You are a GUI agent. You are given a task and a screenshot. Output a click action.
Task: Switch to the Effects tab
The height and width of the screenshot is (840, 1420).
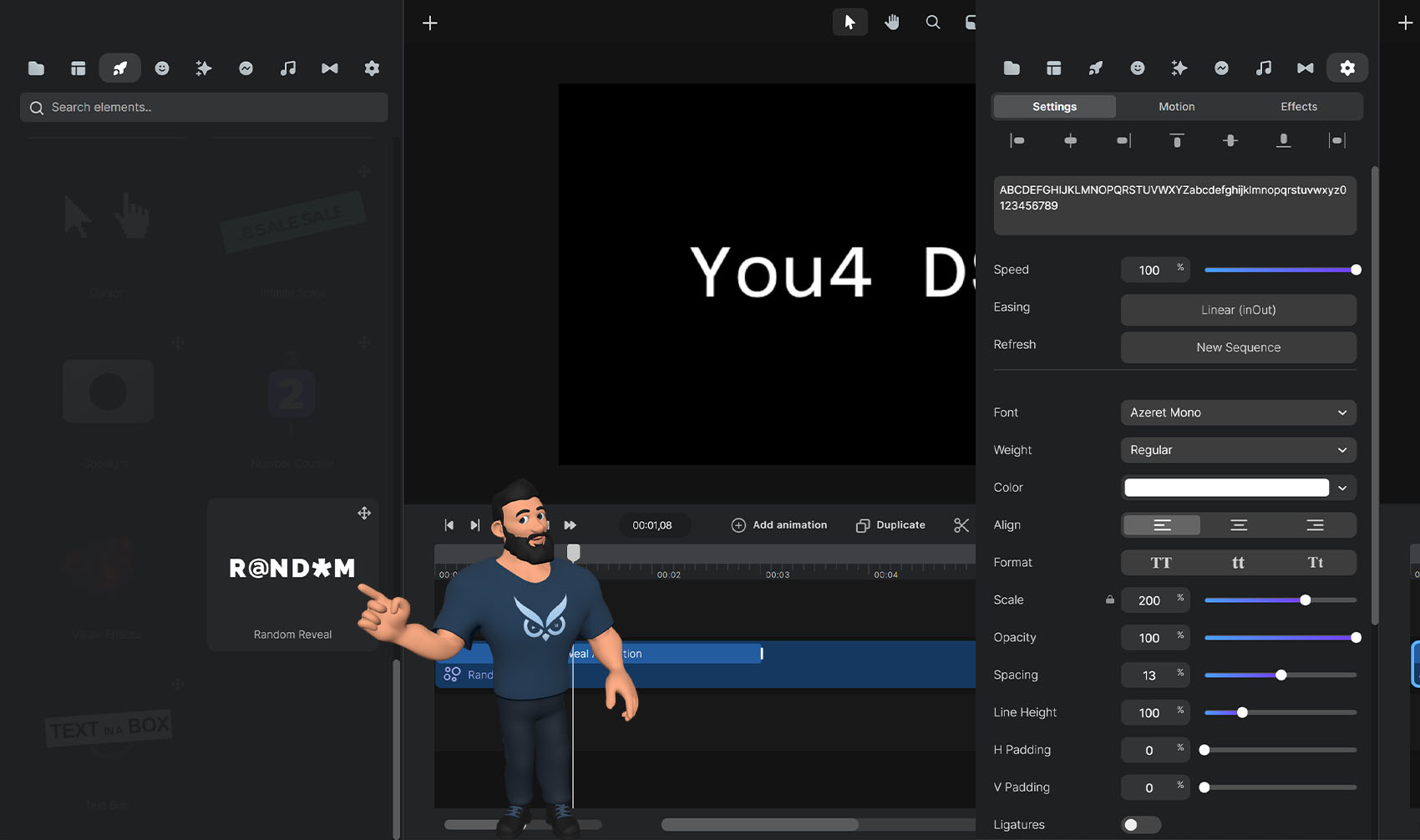[x=1298, y=107]
